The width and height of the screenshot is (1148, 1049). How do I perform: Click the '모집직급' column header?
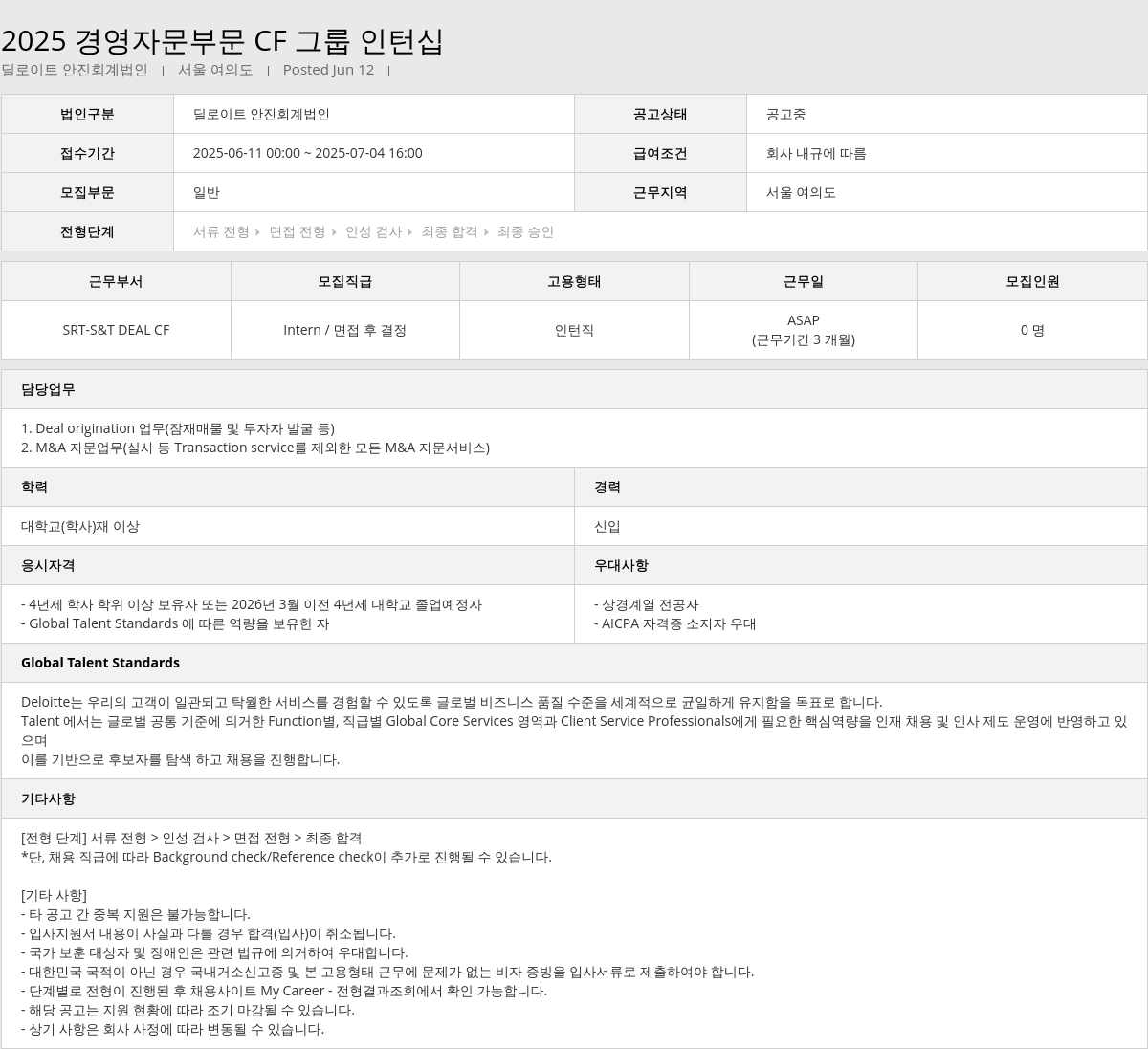(x=345, y=281)
